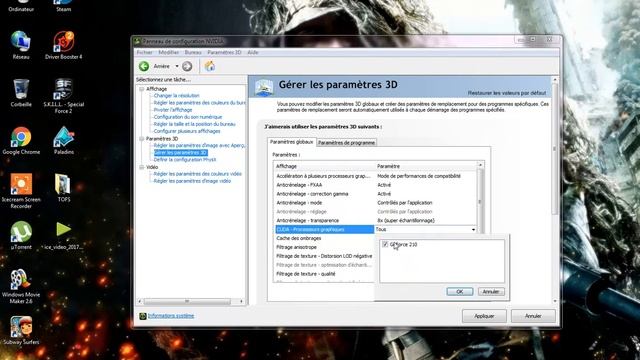This screenshot has width=640, height=360.
Task: Open the Modifier menu
Action: point(169,53)
